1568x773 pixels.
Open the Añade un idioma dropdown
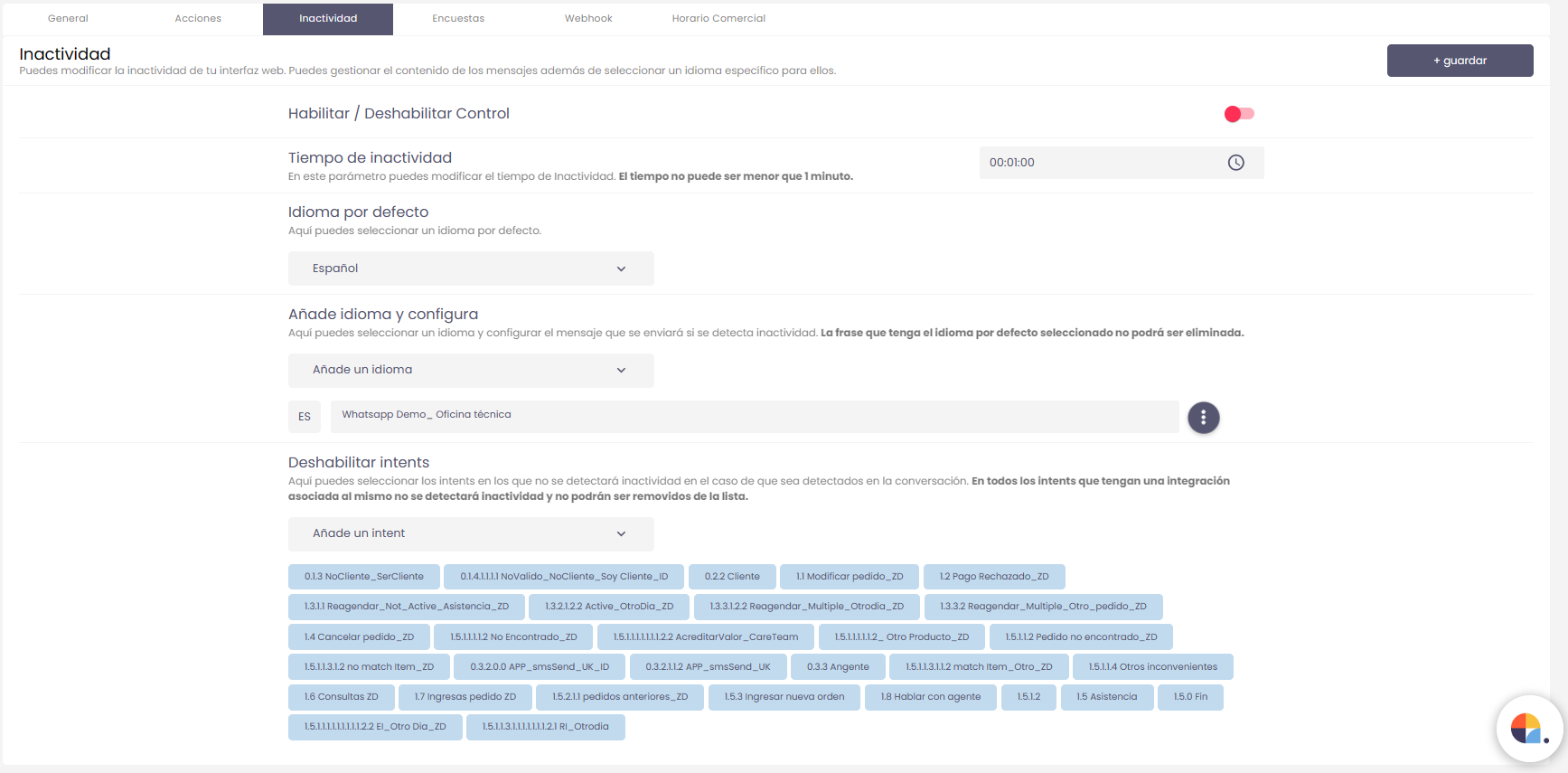pos(470,370)
